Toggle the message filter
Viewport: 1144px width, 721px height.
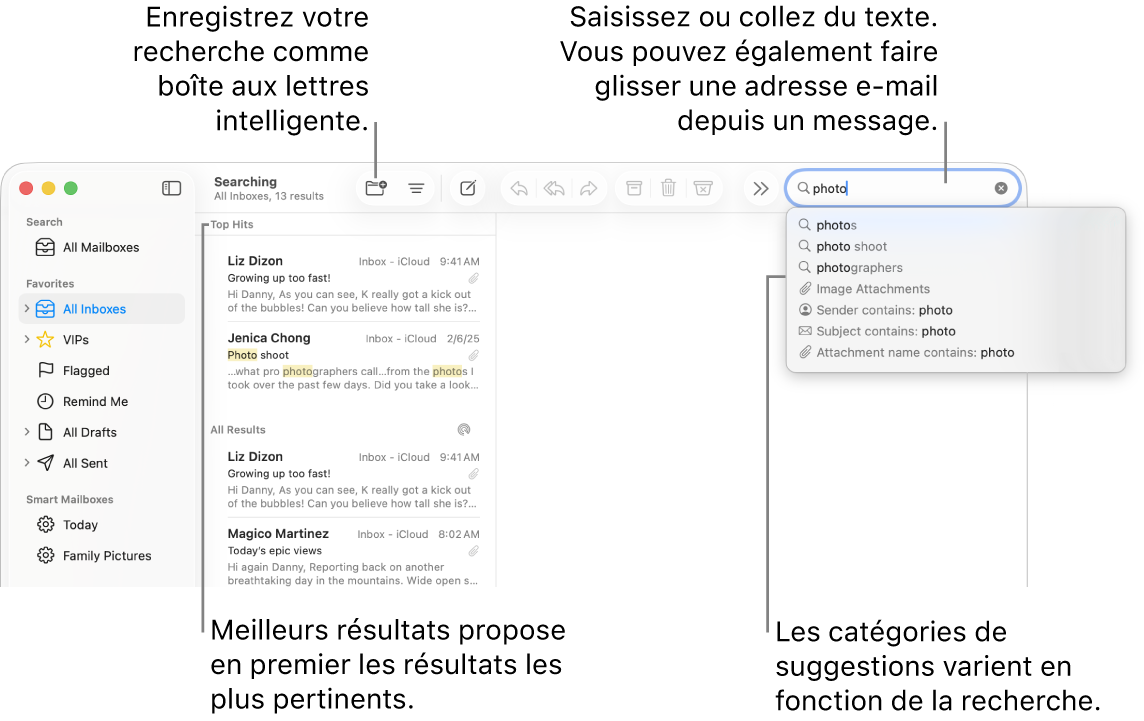coord(416,188)
